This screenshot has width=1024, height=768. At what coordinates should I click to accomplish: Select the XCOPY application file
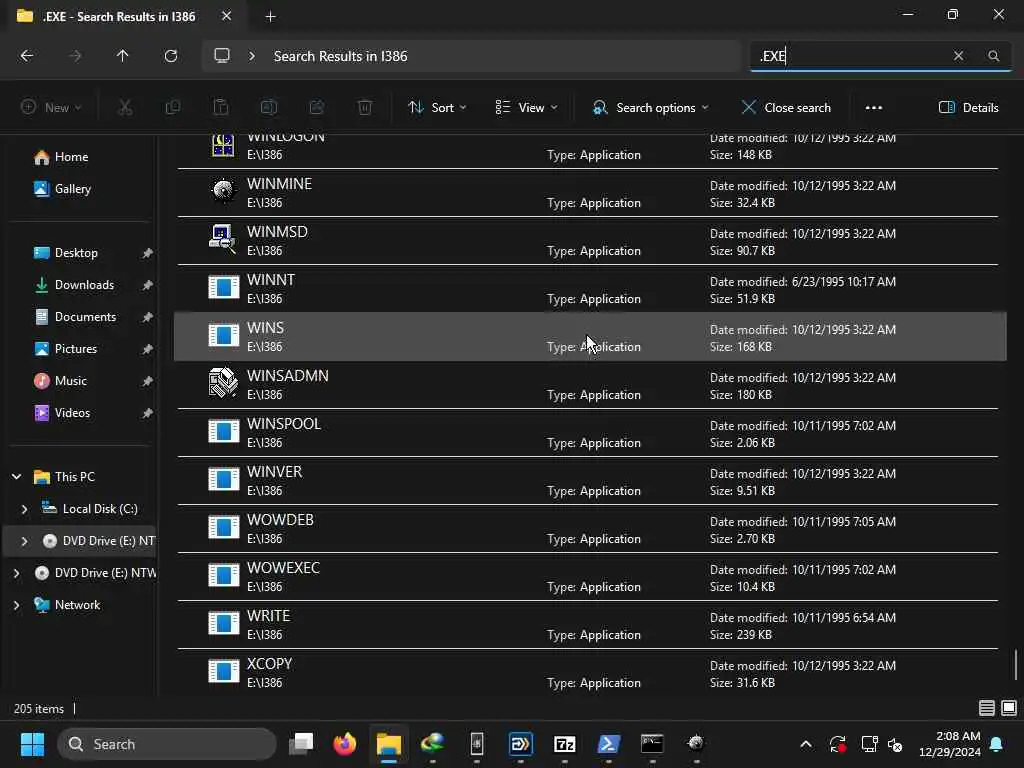point(588,673)
